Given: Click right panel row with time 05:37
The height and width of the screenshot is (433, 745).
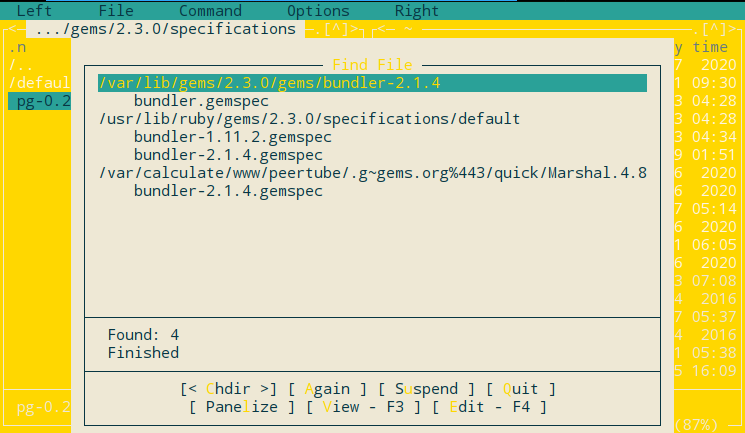Looking at the screenshot, I should (706, 317).
